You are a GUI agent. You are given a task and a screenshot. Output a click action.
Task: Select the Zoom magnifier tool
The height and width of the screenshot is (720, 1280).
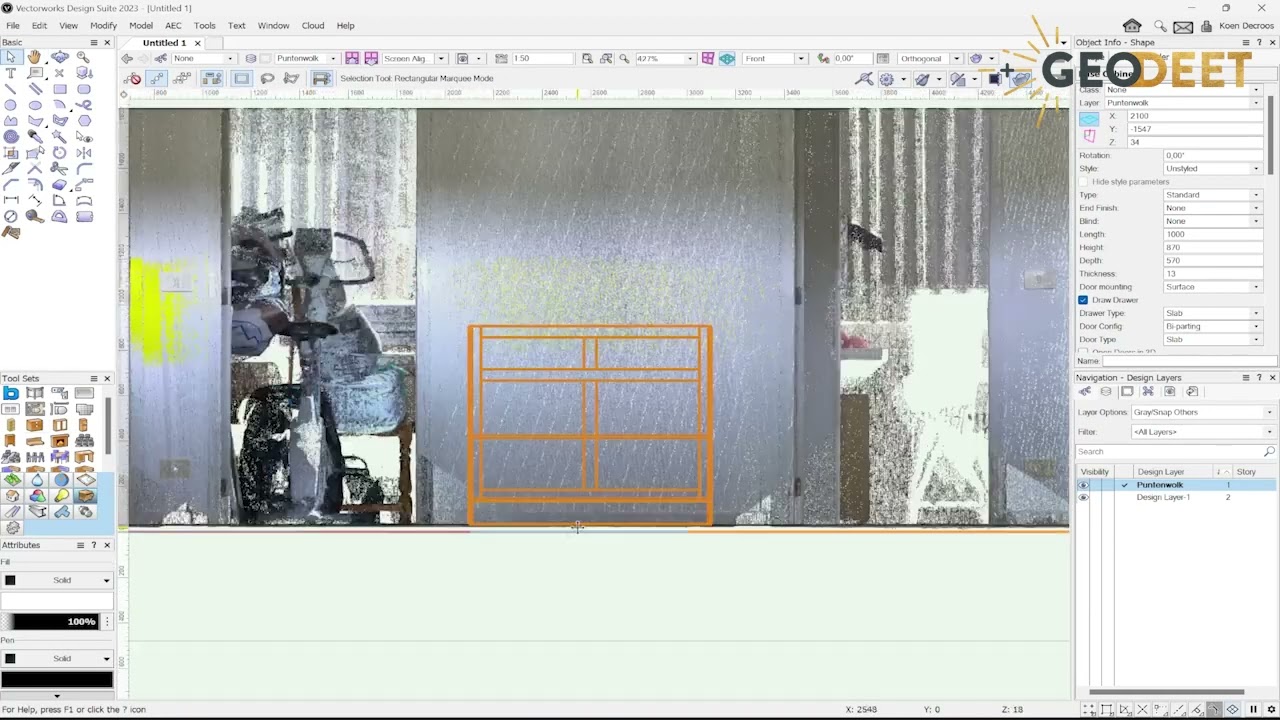[x=84, y=57]
